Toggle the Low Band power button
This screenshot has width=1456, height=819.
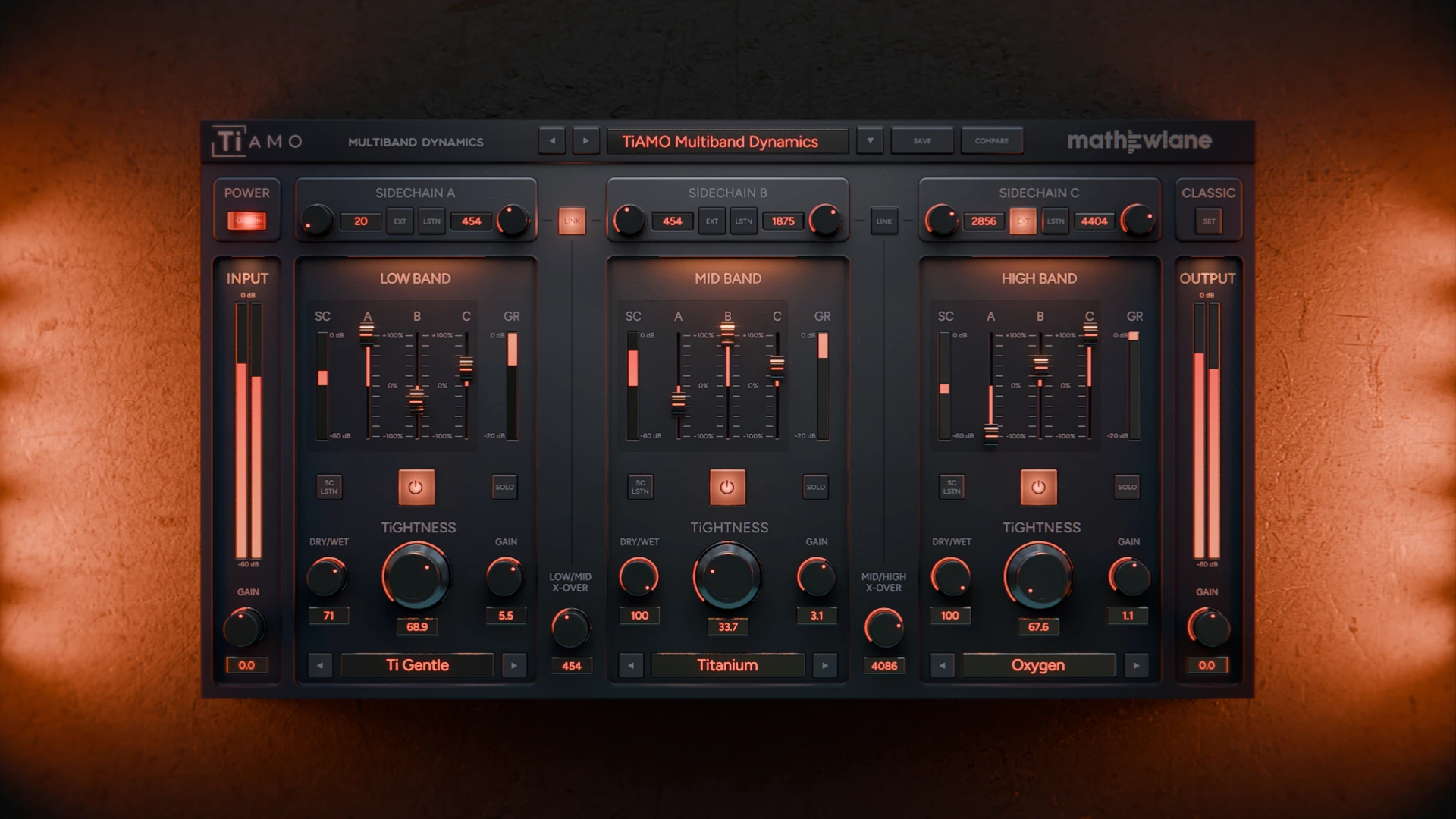click(416, 488)
